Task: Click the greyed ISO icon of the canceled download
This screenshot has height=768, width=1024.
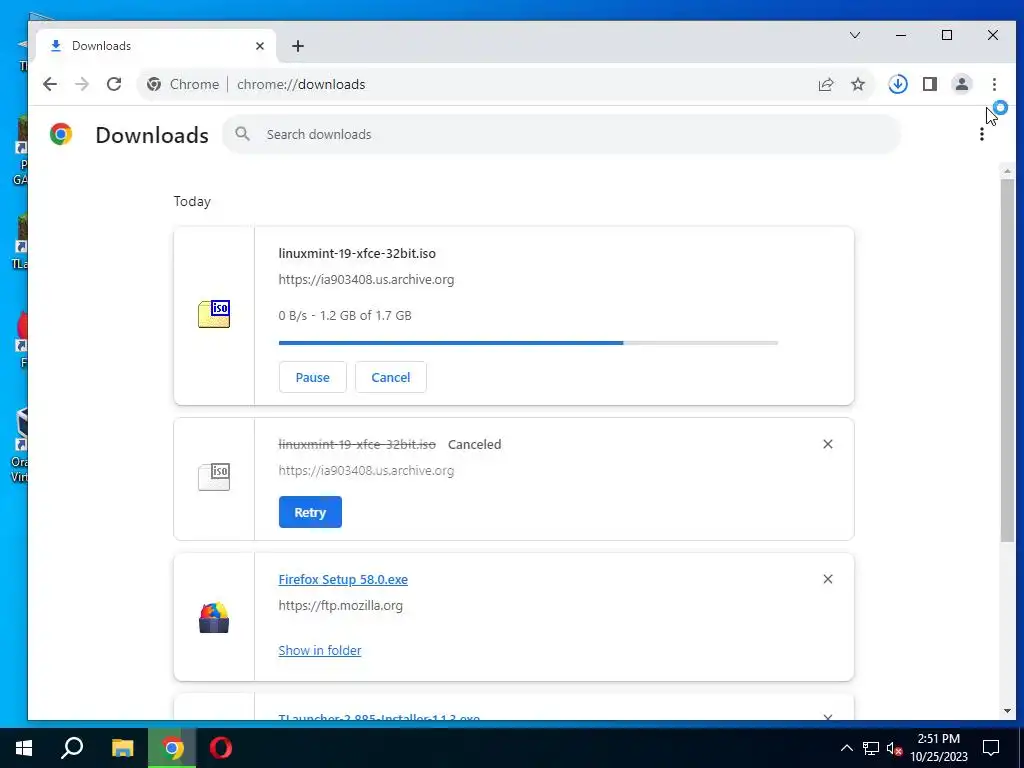Action: (x=214, y=477)
